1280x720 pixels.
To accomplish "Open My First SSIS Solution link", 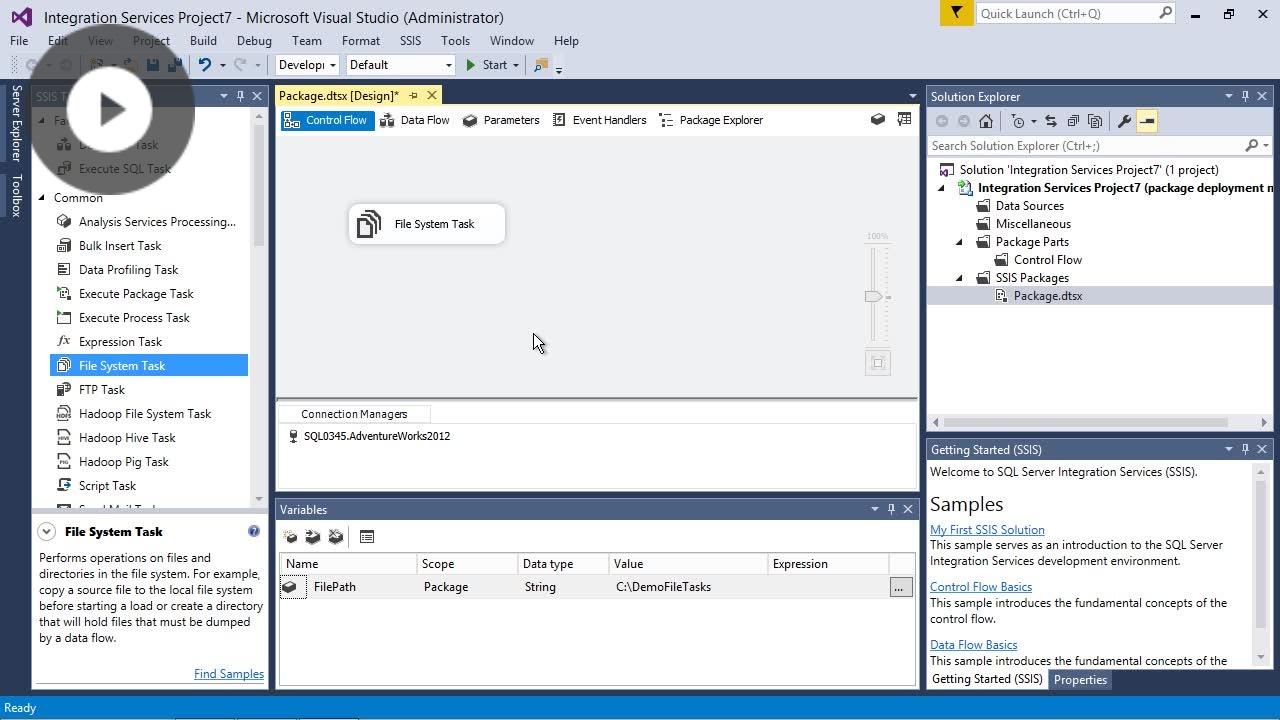I will tap(987, 530).
